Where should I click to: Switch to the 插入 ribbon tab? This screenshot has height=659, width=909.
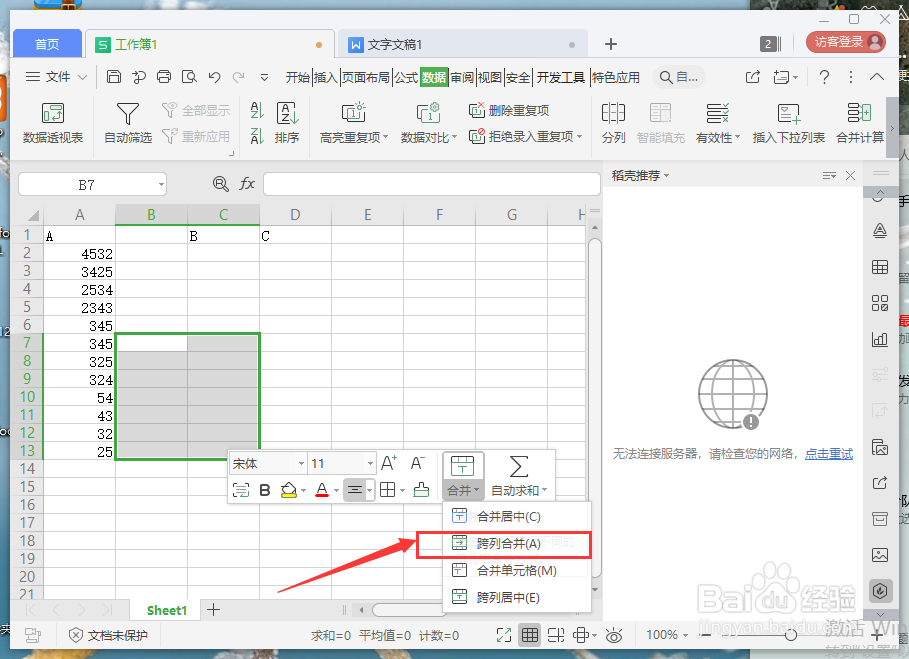tap(325, 75)
